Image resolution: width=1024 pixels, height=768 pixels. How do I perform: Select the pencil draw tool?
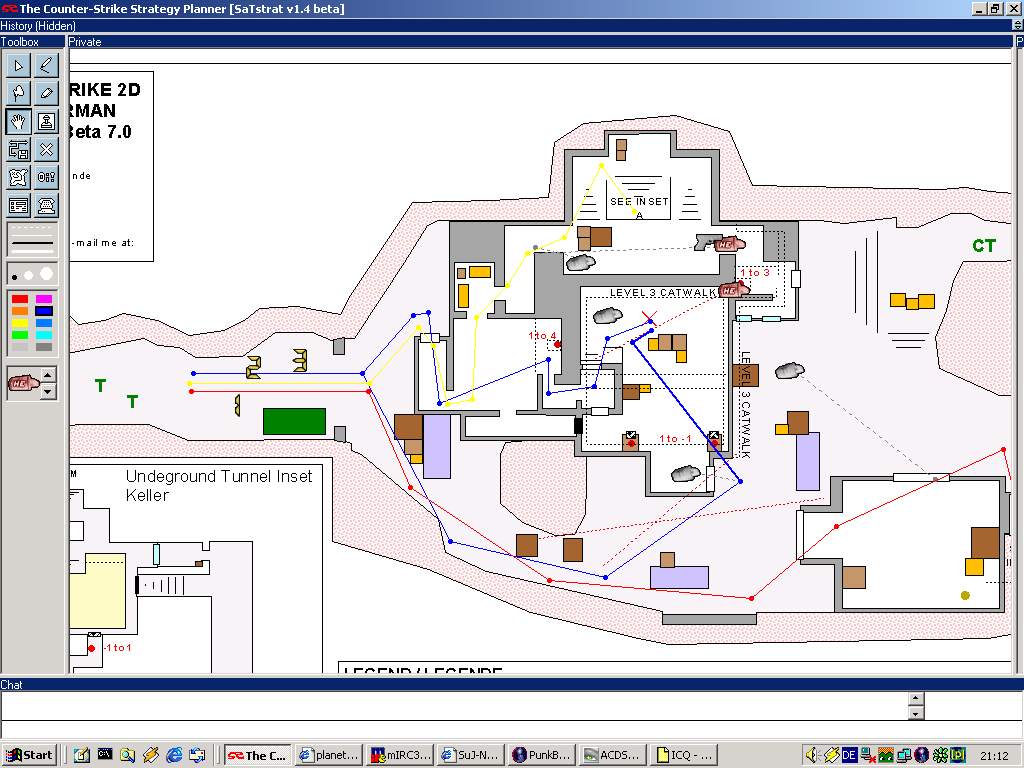(x=46, y=65)
